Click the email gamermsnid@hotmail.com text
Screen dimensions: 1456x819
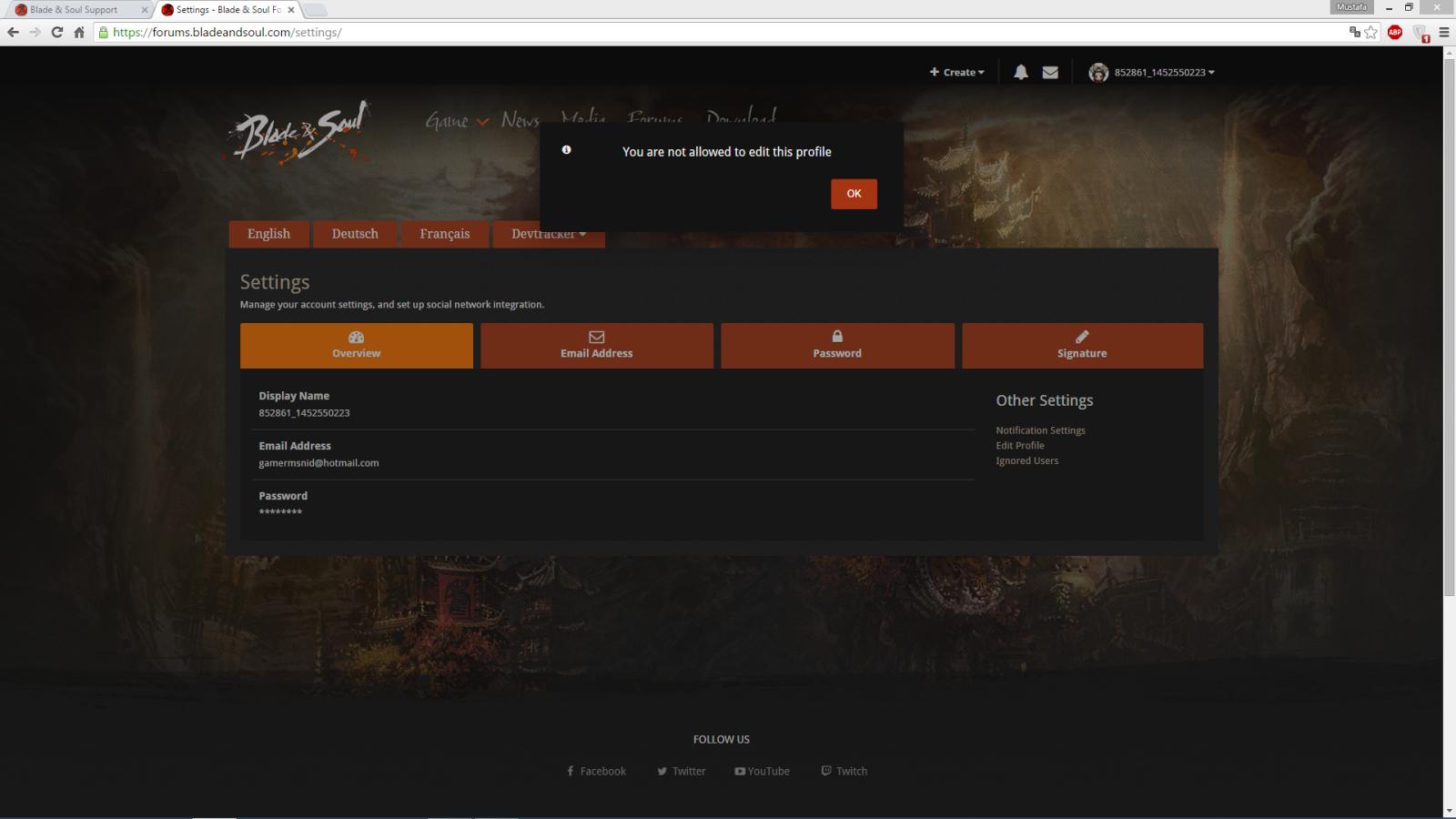coord(318,463)
